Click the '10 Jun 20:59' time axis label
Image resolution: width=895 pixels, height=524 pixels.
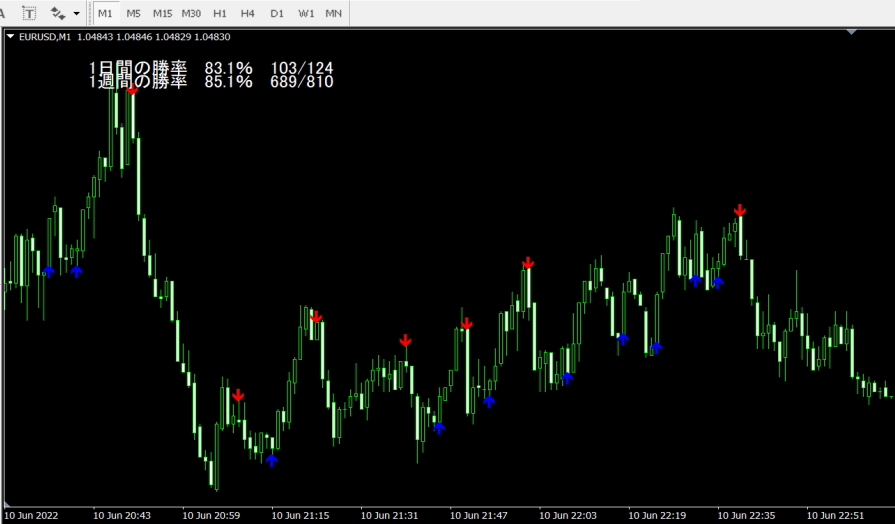(211, 515)
